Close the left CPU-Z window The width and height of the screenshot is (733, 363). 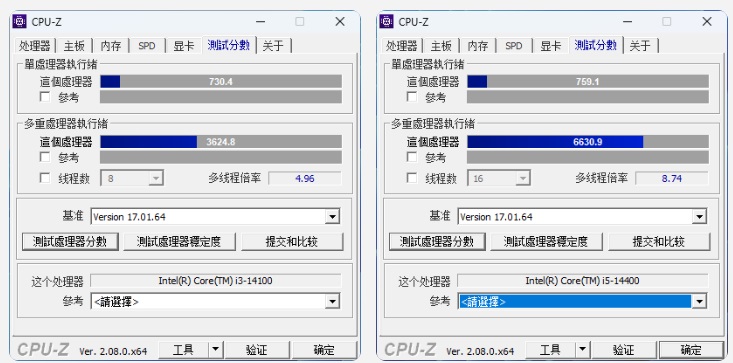(x=340, y=21)
